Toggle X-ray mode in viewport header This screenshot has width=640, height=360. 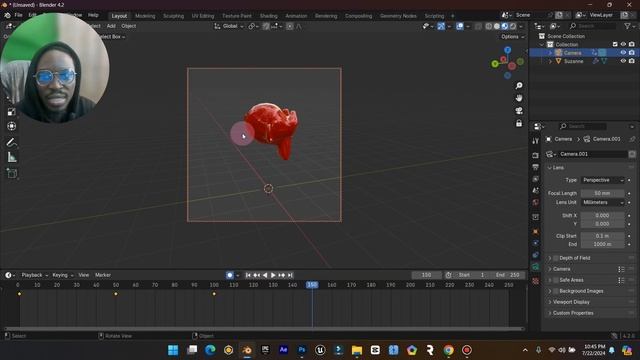(x=478, y=26)
